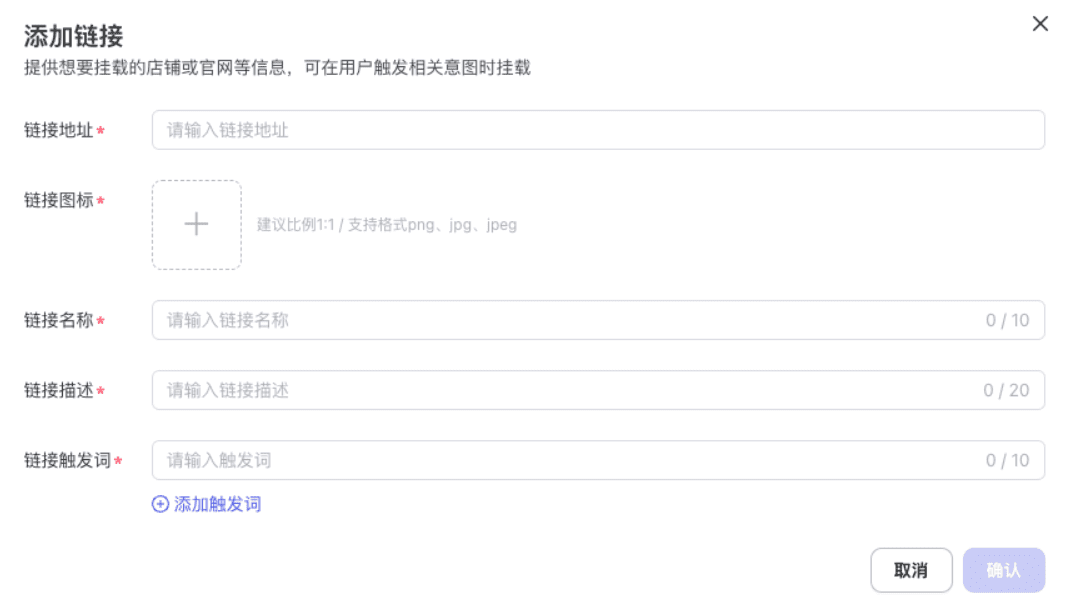This screenshot has height=606, width=1065.
Task: Close the 添加链接 dialog
Action: [x=1040, y=24]
